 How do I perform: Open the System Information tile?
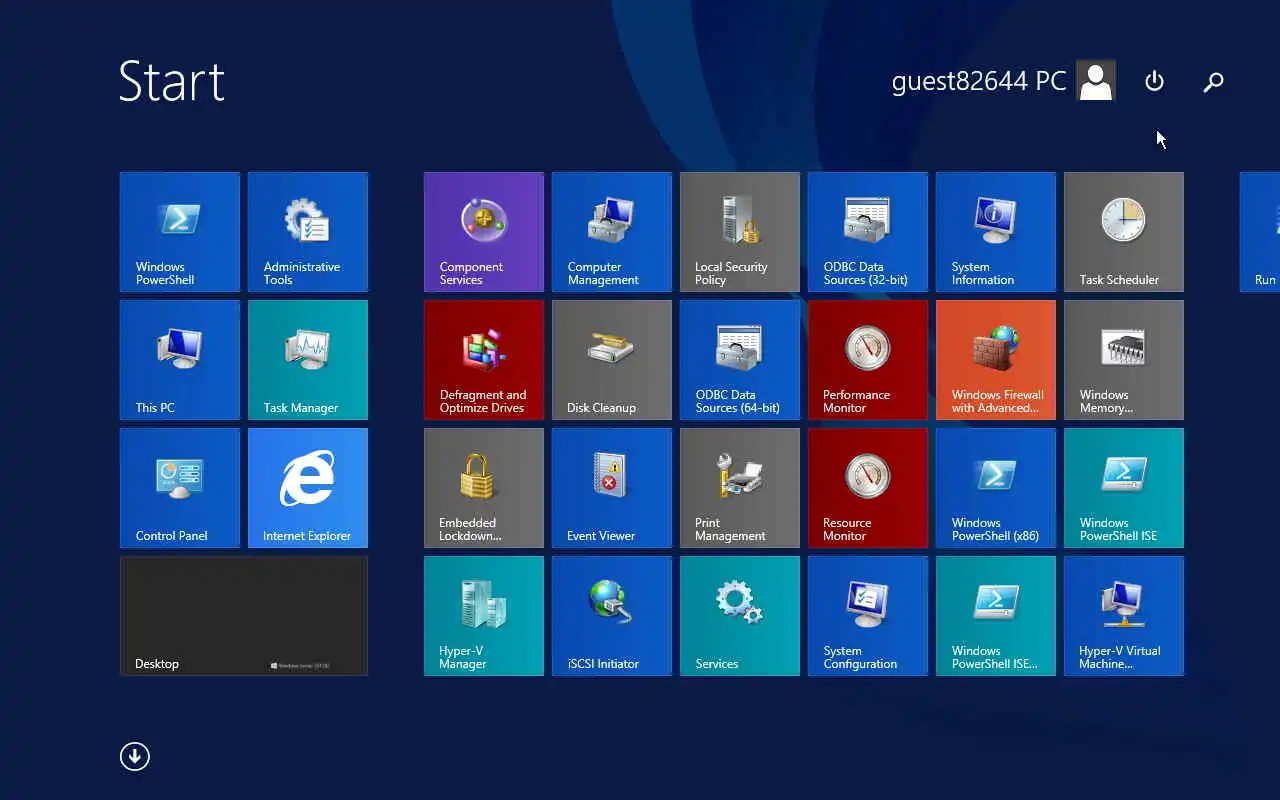tap(996, 232)
